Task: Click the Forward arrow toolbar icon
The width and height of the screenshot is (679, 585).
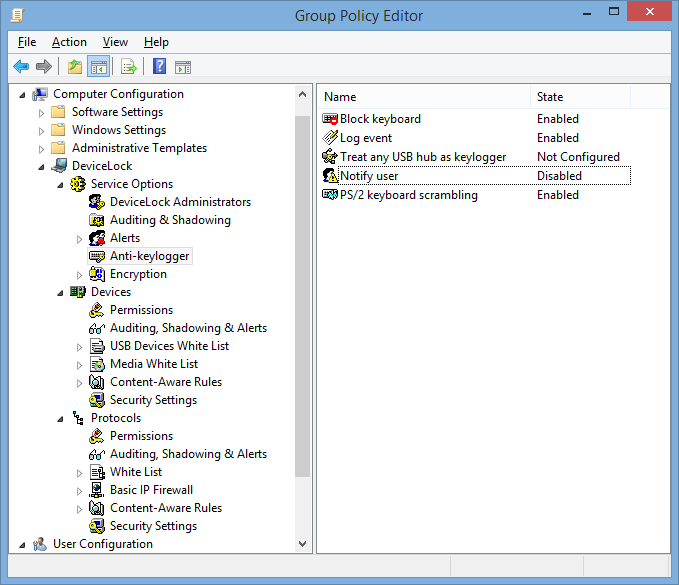Action: pyautogui.click(x=44, y=67)
